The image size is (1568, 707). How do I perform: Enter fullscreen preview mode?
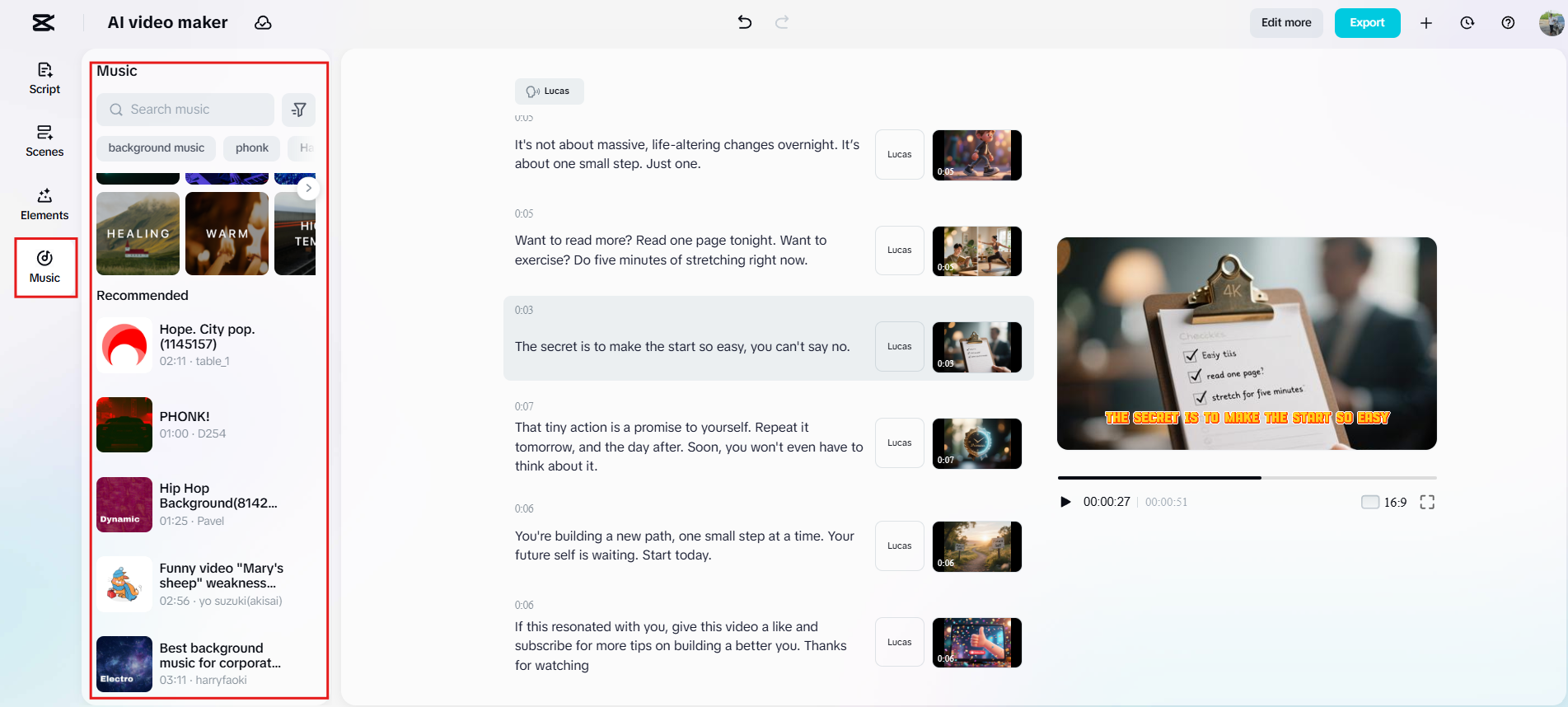coord(1428,503)
